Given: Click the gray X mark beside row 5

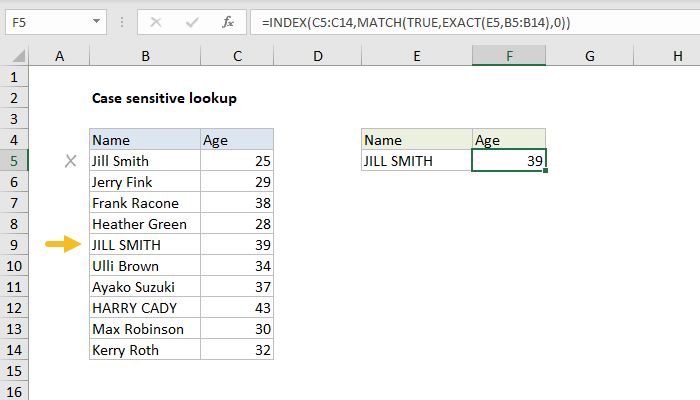Looking at the screenshot, I should tap(70, 161).
